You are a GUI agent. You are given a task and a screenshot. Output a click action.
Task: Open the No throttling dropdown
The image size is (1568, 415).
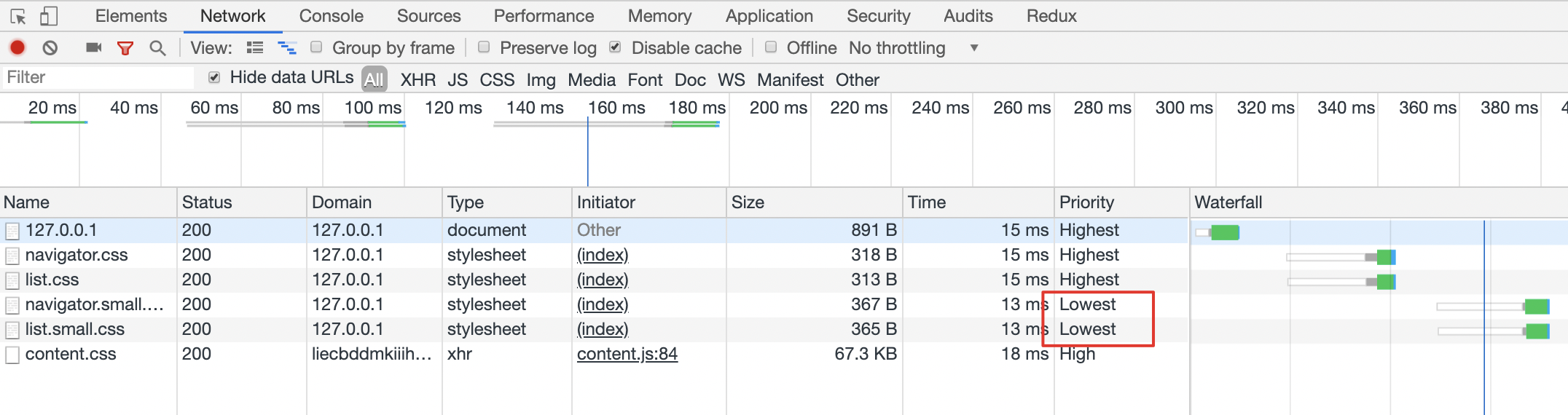914,48
